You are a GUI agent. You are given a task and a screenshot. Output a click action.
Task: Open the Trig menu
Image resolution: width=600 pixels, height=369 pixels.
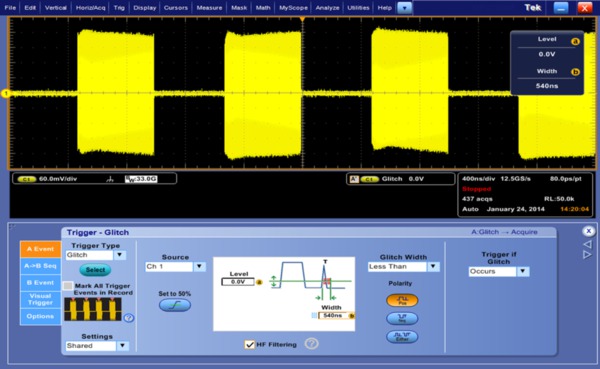(x=119, y=8)
